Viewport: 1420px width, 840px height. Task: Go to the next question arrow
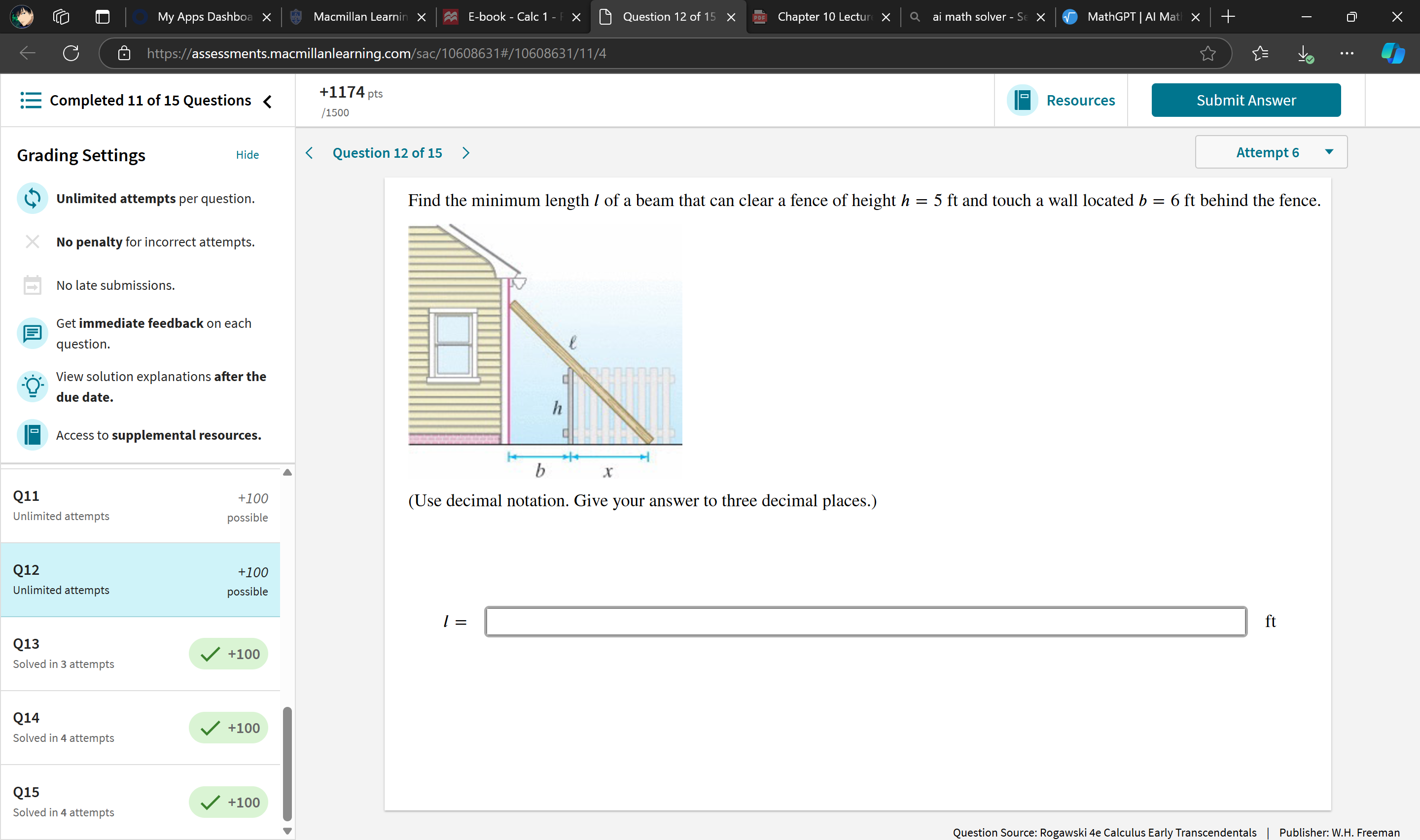466,153
